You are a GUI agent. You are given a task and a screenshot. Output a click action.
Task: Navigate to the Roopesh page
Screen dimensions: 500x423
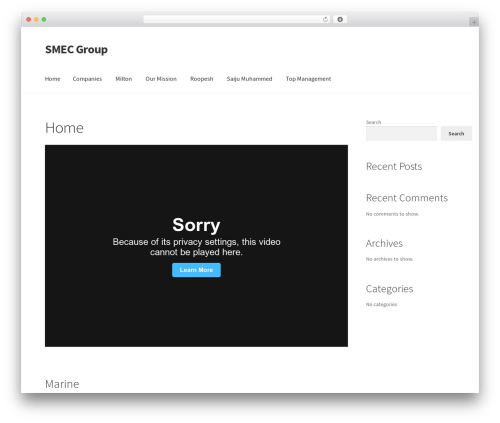[202, 79]
